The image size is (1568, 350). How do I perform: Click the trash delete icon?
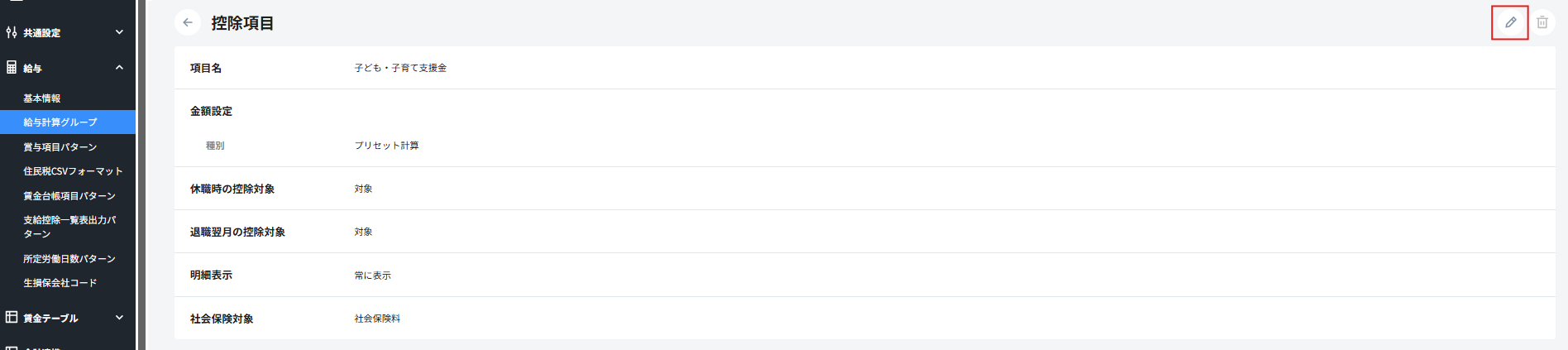point(1542,22)
